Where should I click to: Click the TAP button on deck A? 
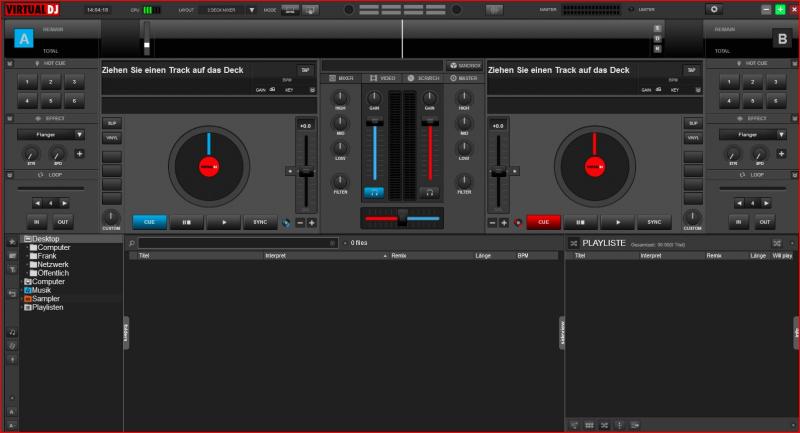[304, 69]
